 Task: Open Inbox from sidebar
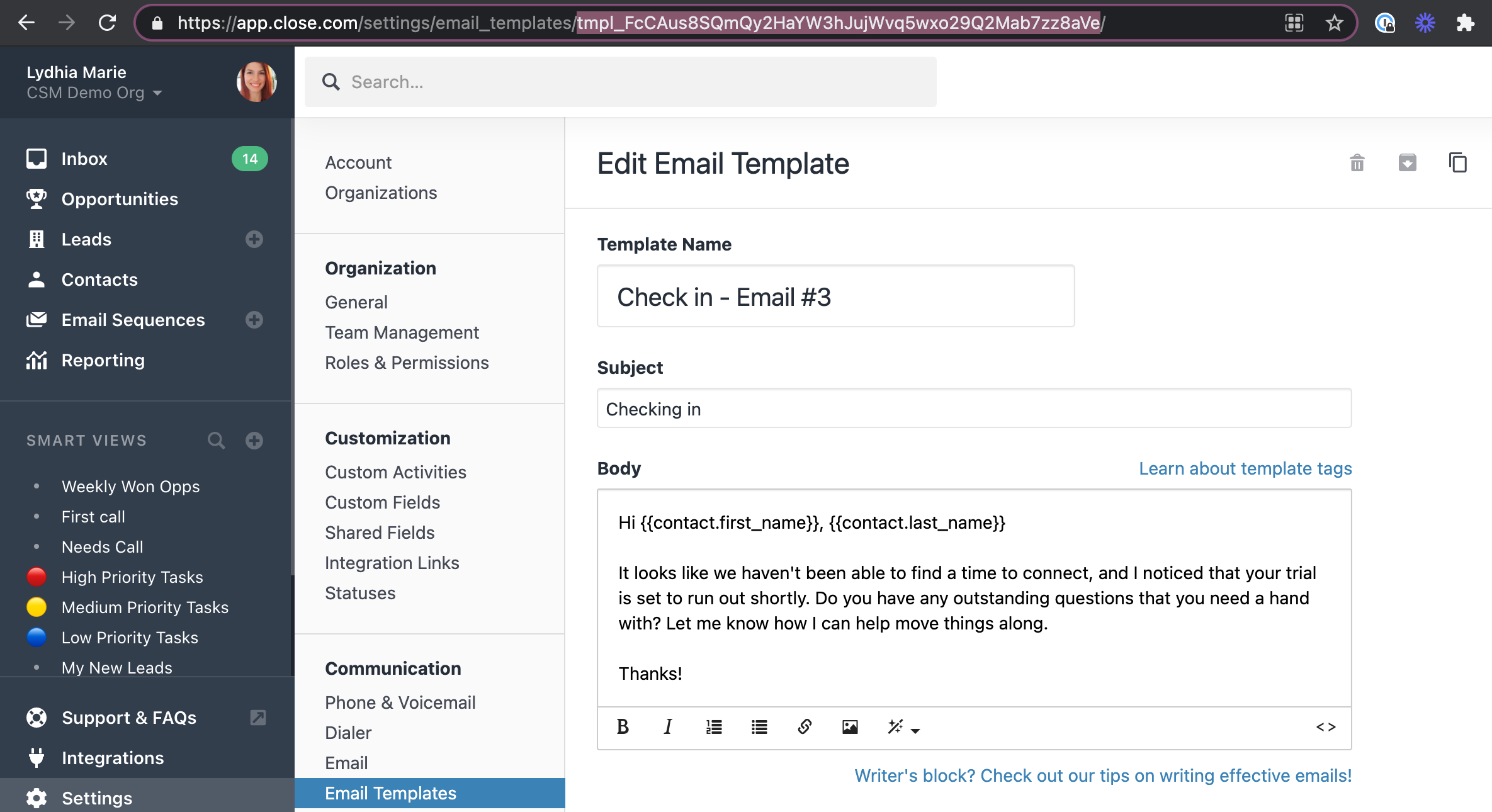click(84, 159)
